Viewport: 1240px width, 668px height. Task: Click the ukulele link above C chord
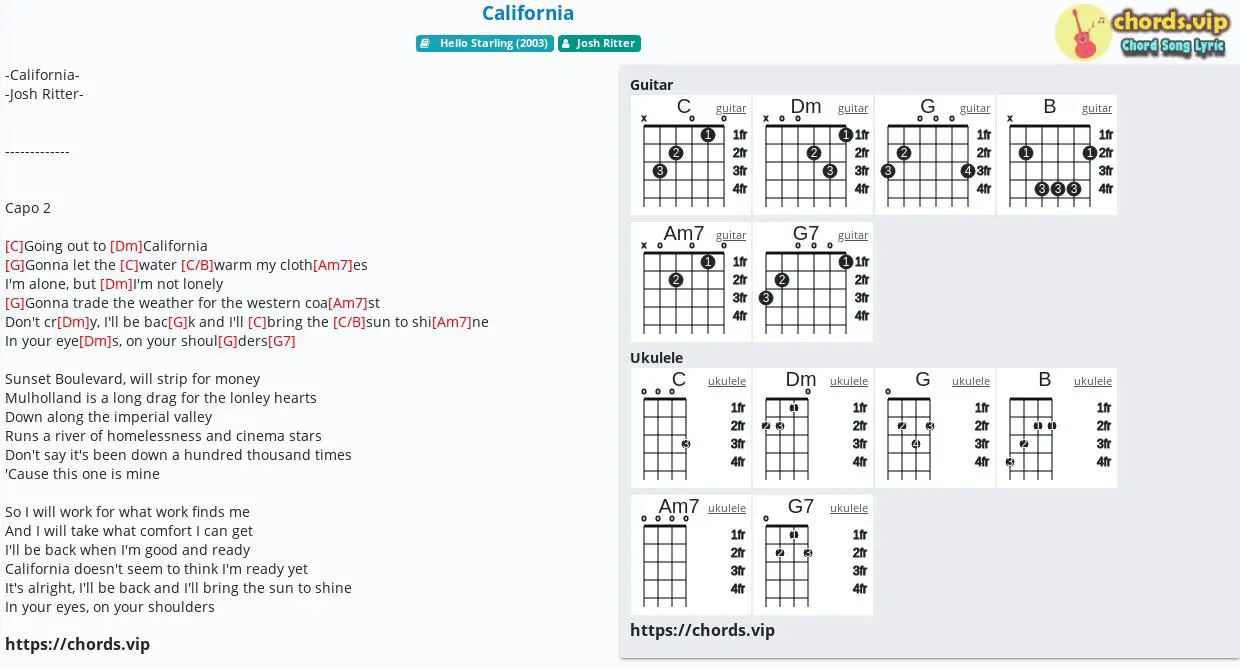[727, 381]
